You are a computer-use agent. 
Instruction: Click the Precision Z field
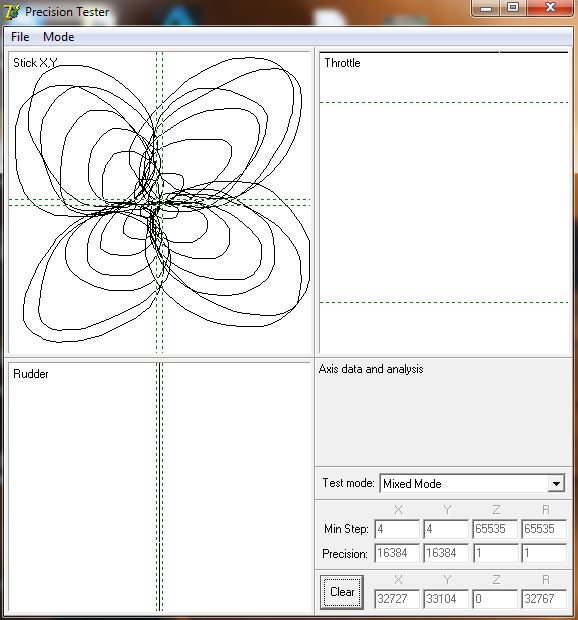point(495,553)
